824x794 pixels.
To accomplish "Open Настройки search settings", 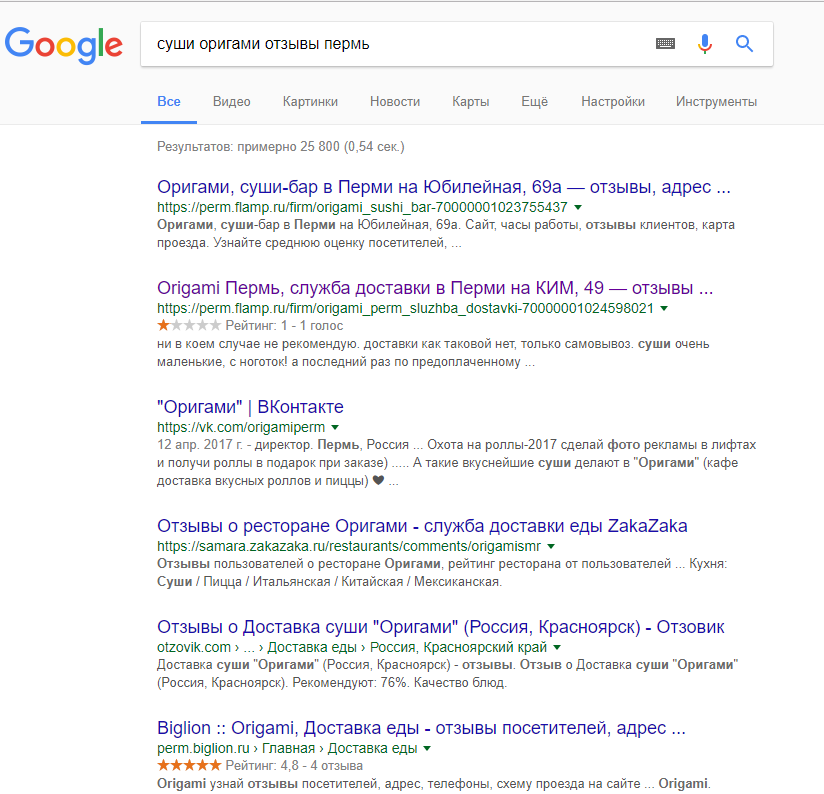I will pos(613,101).
